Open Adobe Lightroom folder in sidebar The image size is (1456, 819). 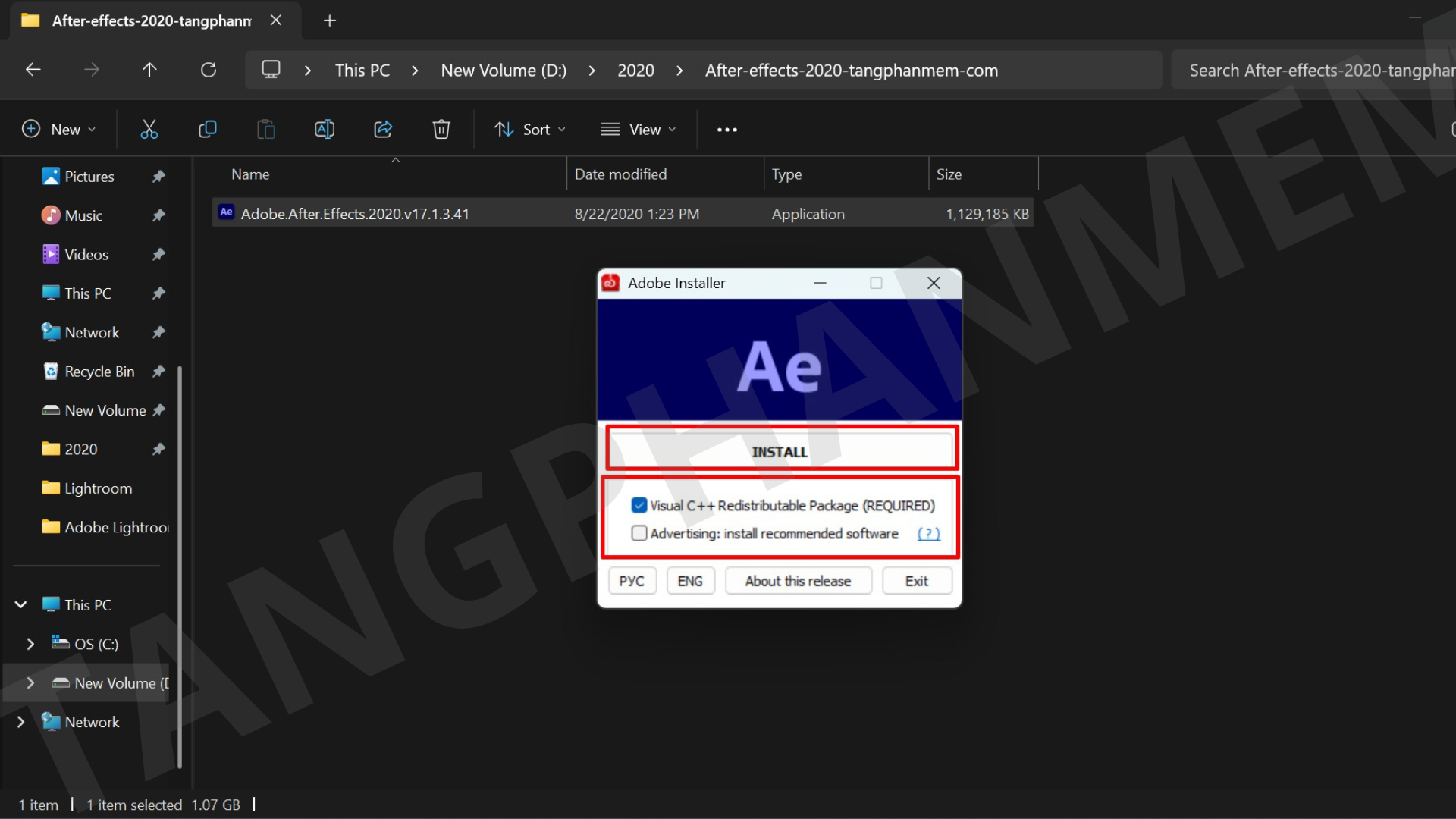(x=116, y=527)
